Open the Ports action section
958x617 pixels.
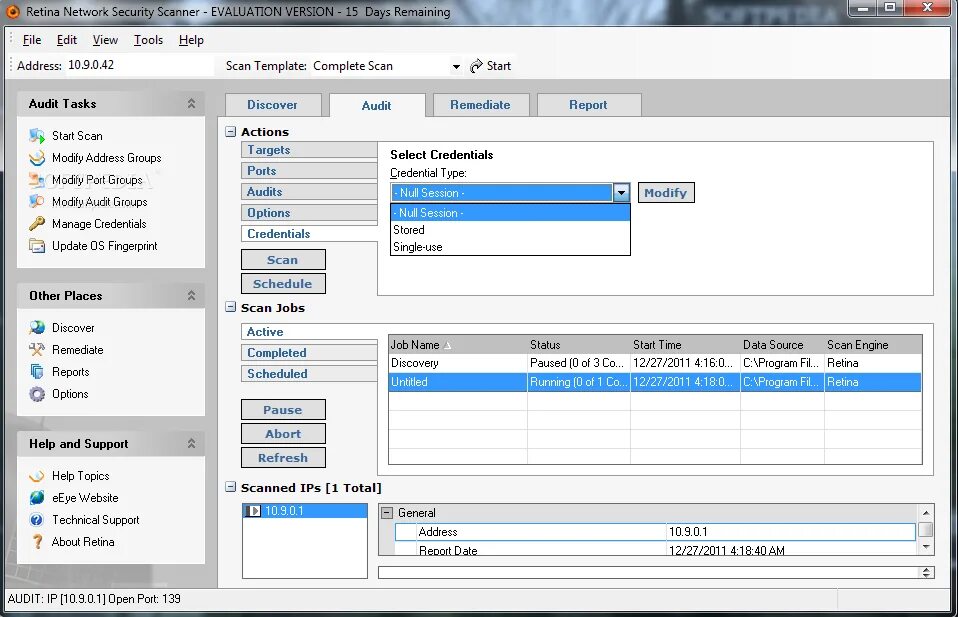point(309,170)
